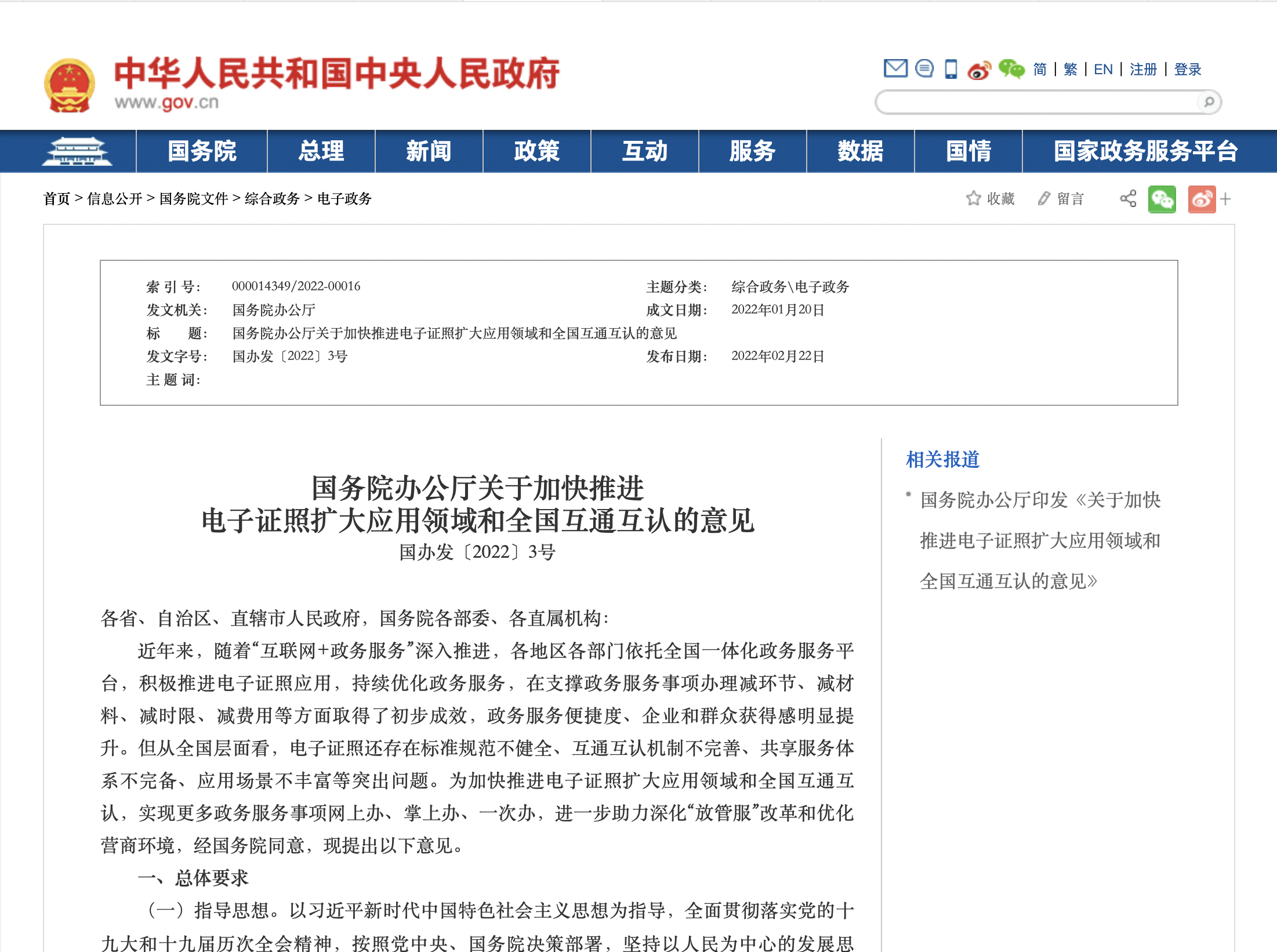This screenshot has height=952, width=1277.
Task: Click the search magnifier button
Action: (1209, 102)
